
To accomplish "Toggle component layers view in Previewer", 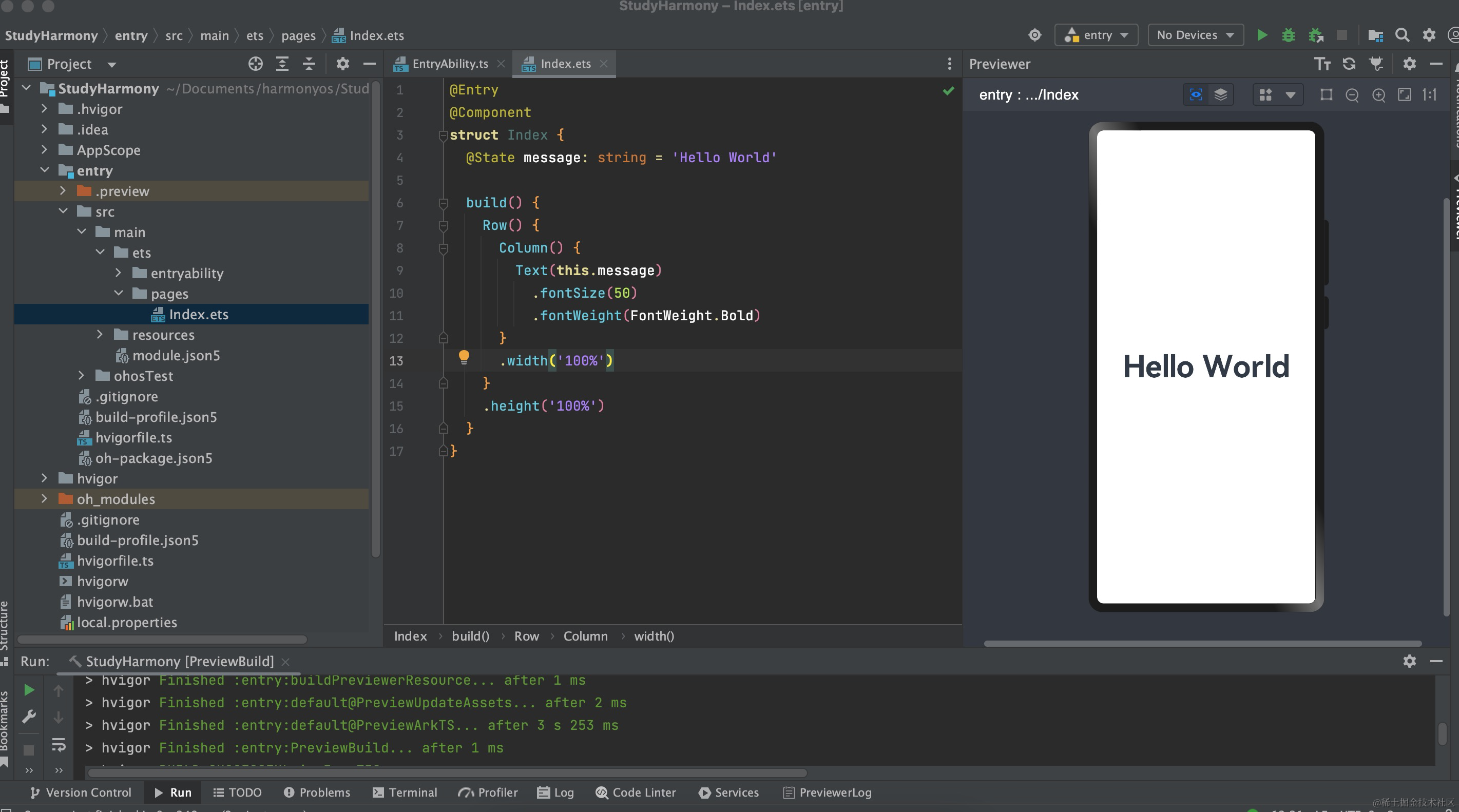I will [1221, 94].
